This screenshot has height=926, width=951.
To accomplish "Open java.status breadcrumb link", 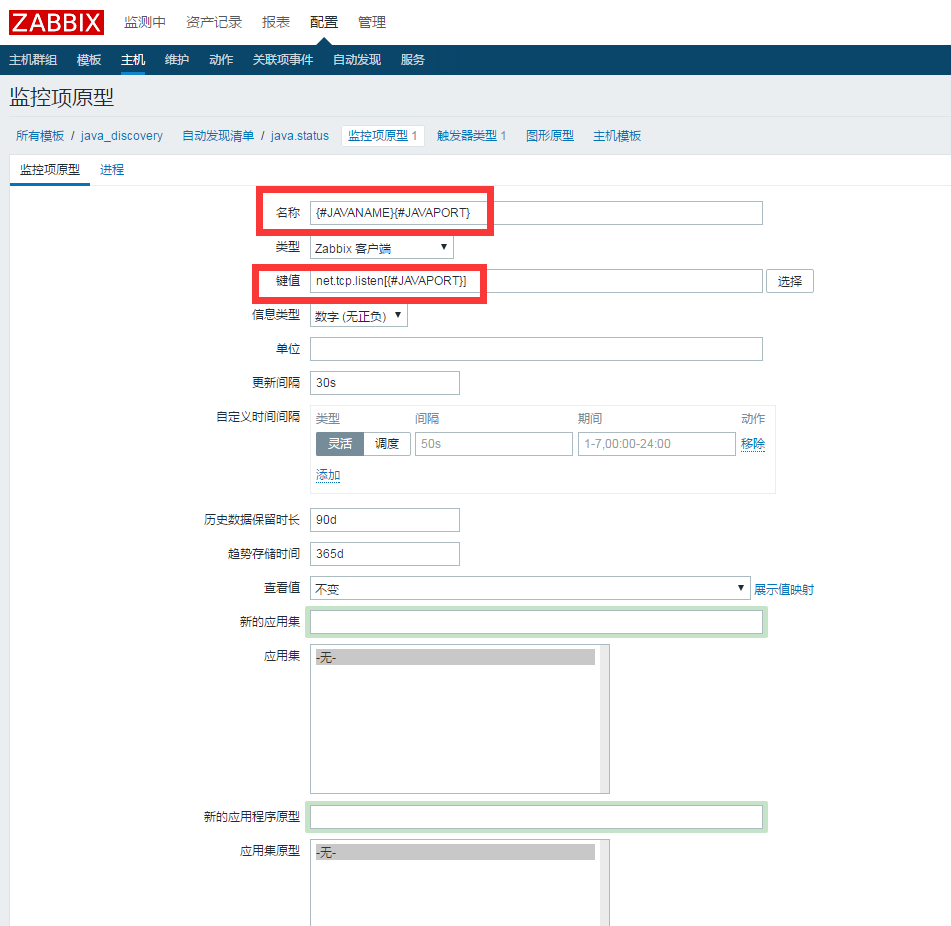I will pyautogui.click(x=300, y=136).
